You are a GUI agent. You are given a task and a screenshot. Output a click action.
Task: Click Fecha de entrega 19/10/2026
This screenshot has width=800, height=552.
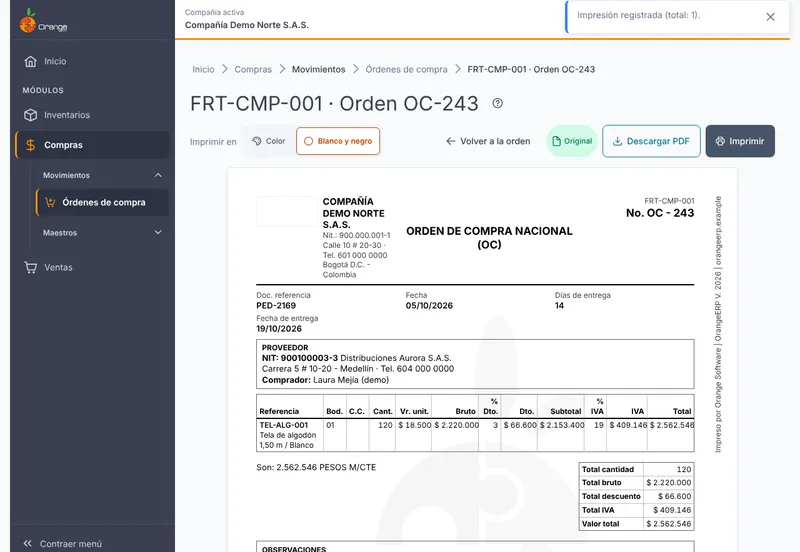279,329
